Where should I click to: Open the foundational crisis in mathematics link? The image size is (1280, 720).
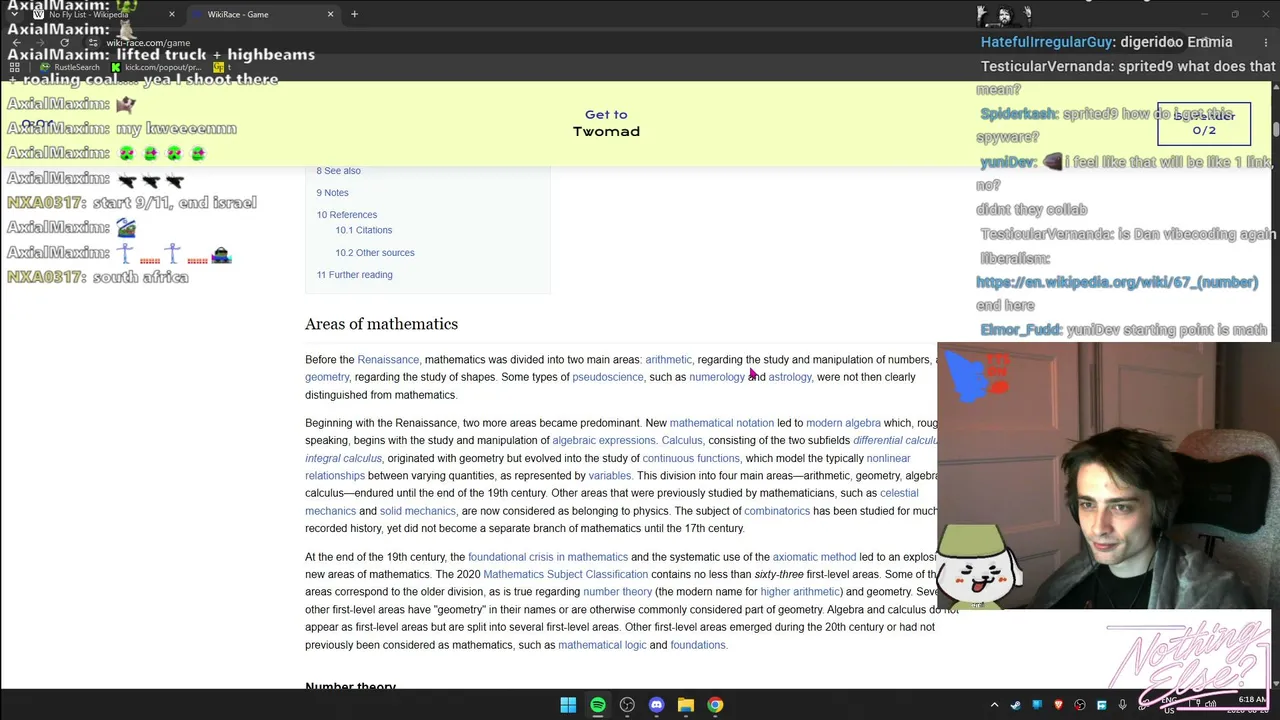tap(548, 557)
